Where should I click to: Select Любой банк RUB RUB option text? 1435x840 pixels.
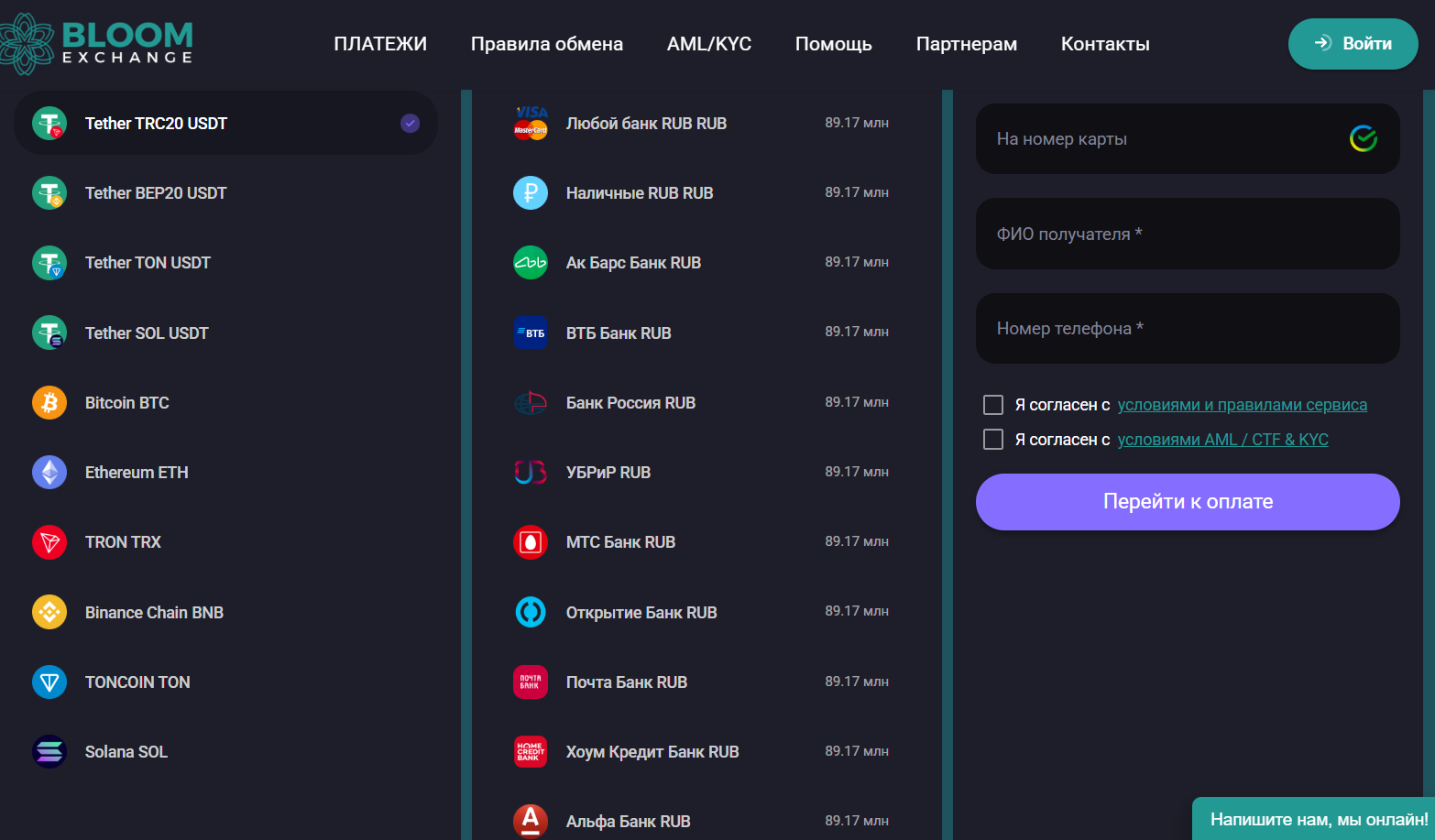(x=646, y=124)
